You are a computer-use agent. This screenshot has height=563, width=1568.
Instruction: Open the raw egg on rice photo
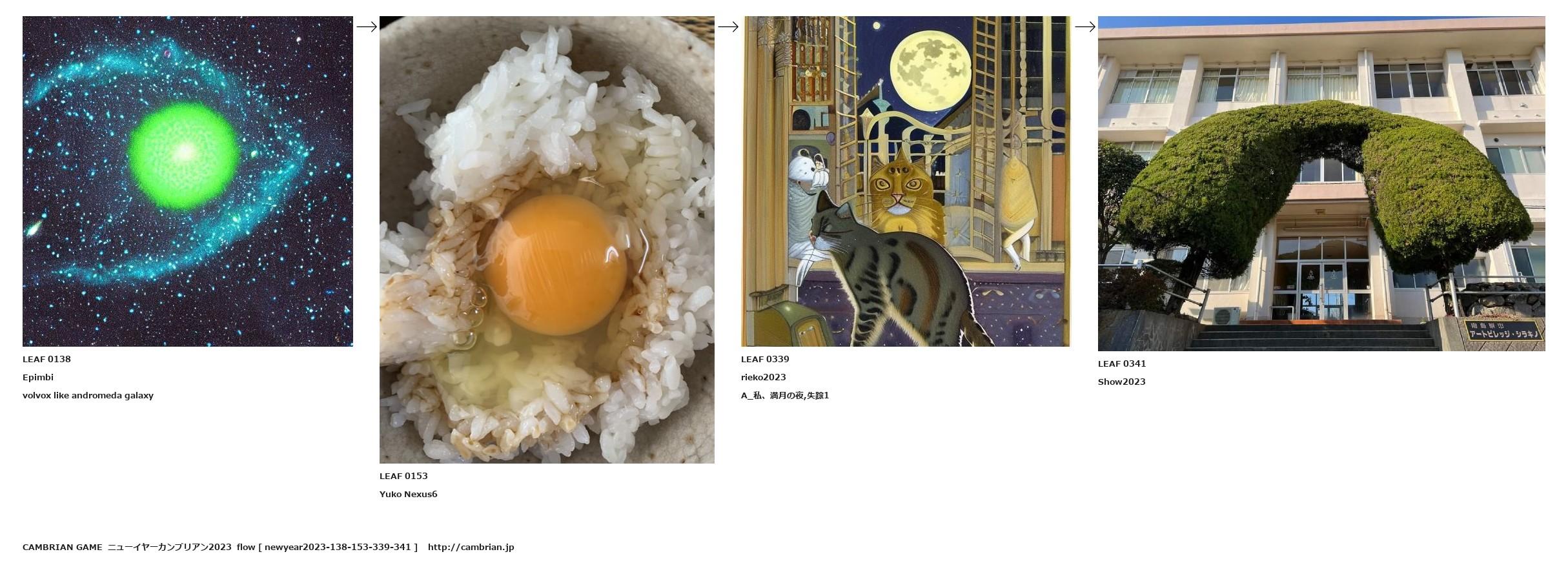tap(547, 240)
